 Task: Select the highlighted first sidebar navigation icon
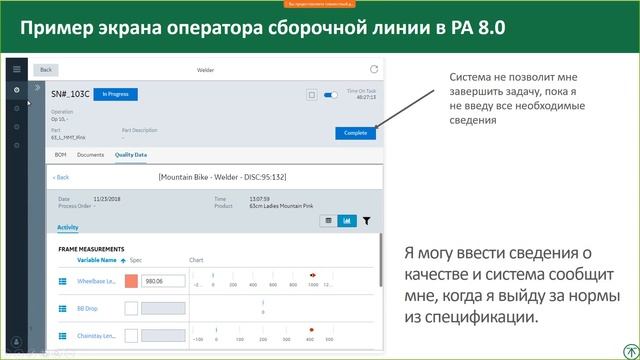coord(17,90)
